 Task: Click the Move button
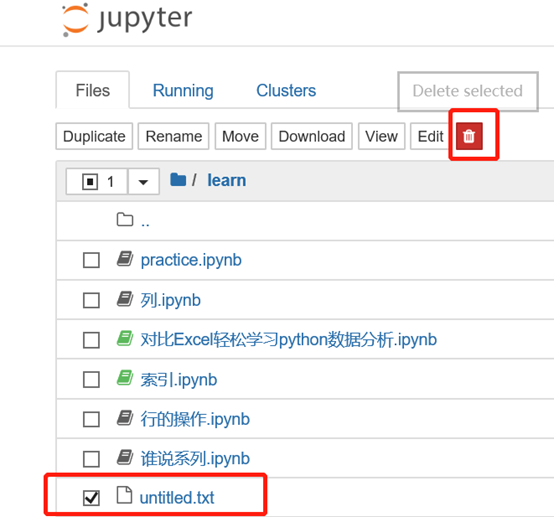click(241, 136)
